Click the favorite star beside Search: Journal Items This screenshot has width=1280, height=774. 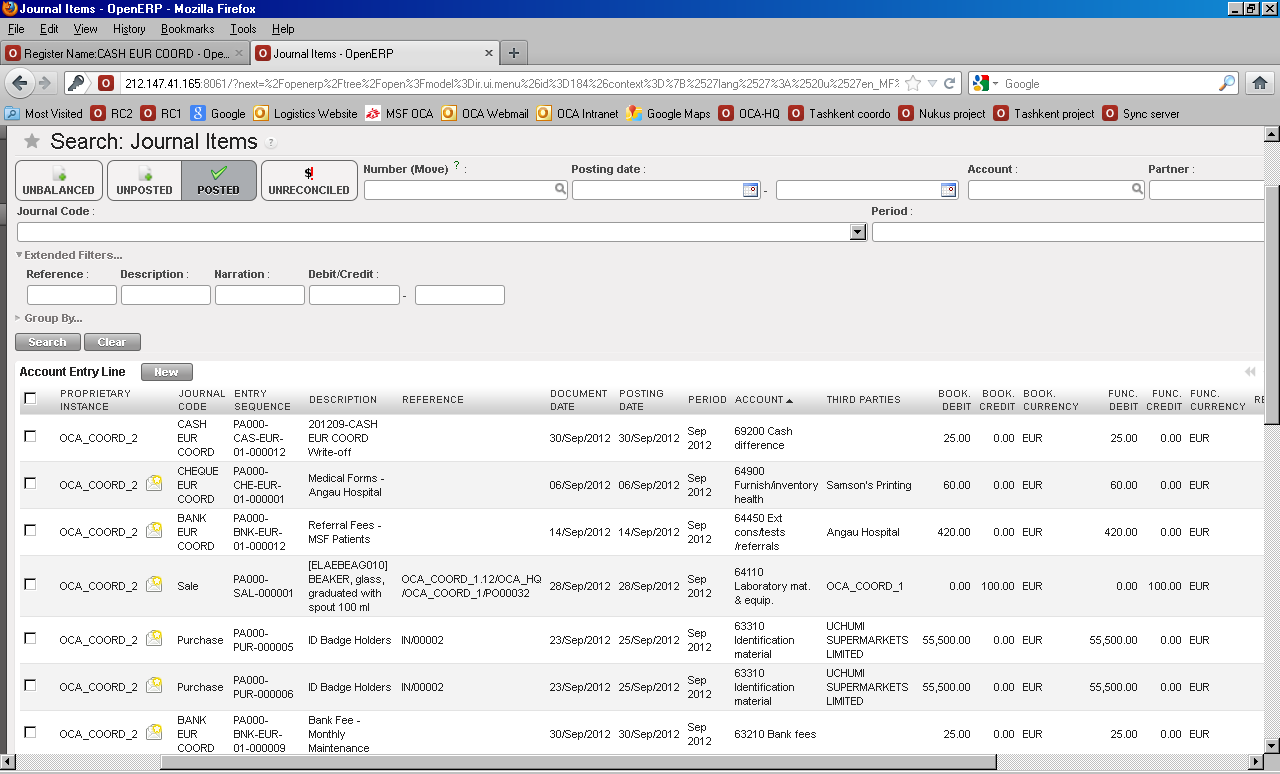[32, 142]
